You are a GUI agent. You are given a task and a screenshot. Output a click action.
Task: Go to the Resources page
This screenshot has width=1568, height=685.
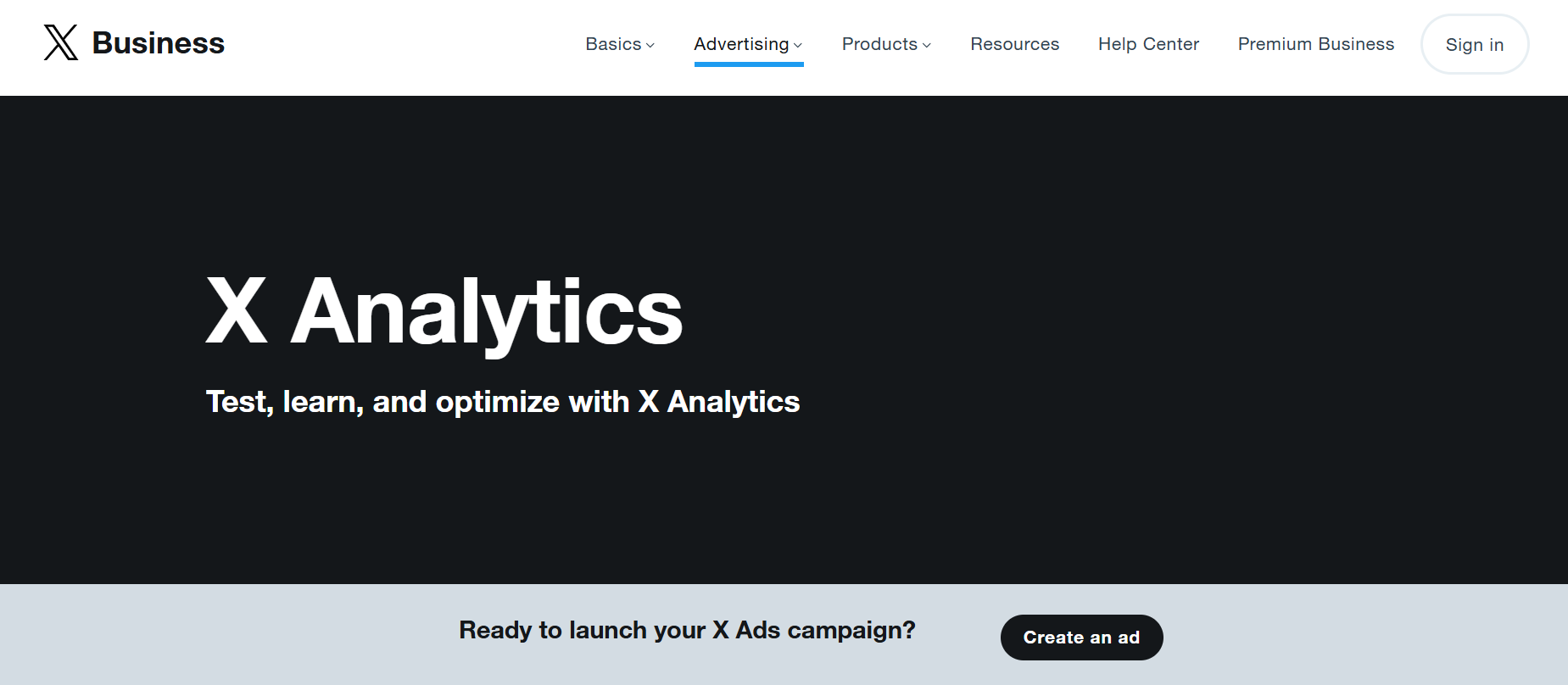click(1014, 44)
